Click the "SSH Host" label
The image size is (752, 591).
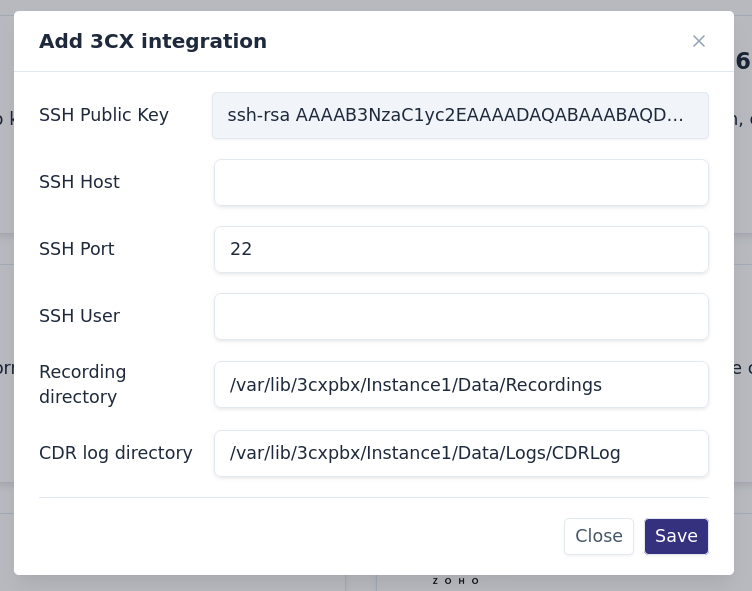[79, 182]
